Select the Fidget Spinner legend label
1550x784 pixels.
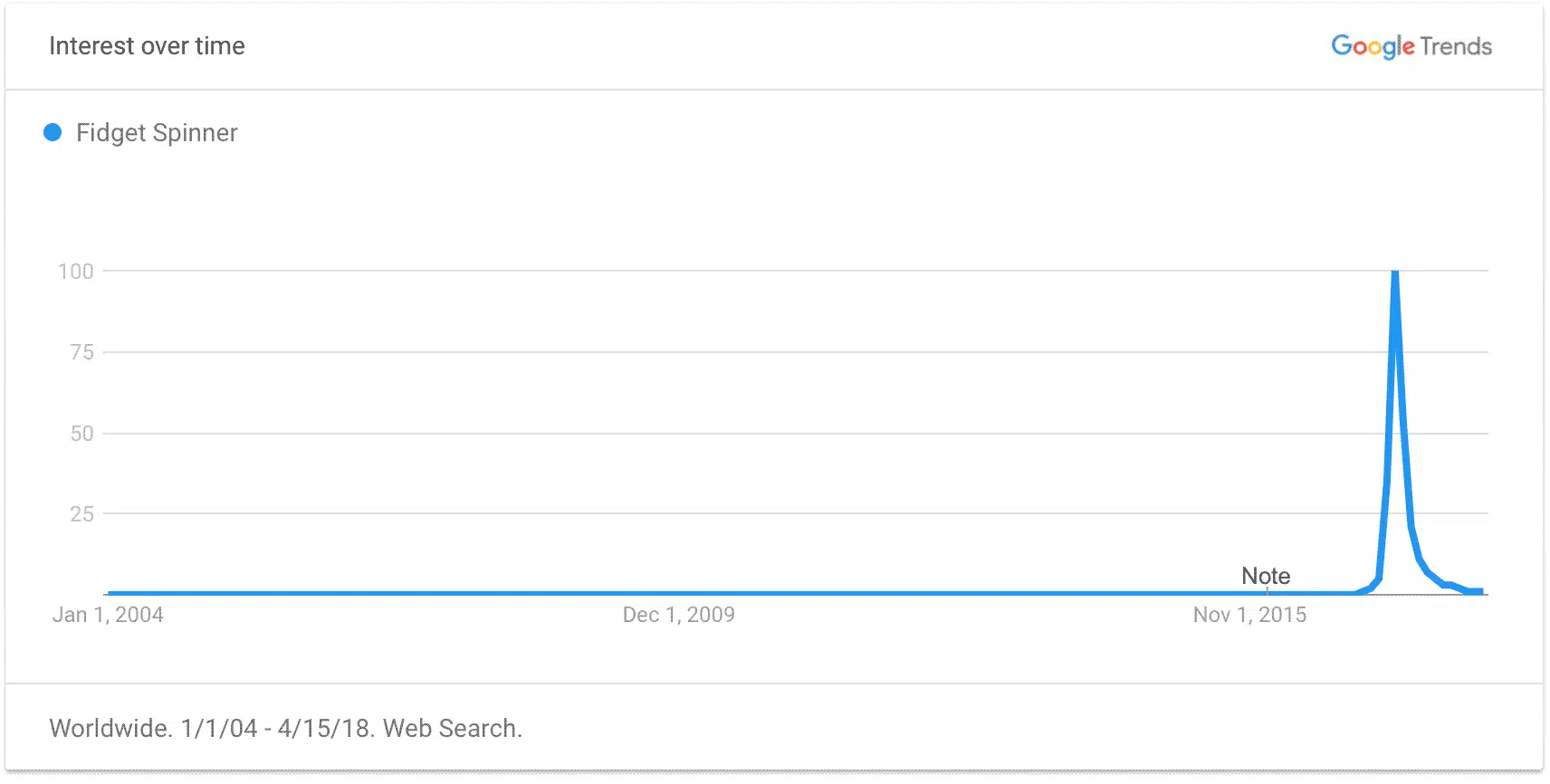tap(157, 133)
